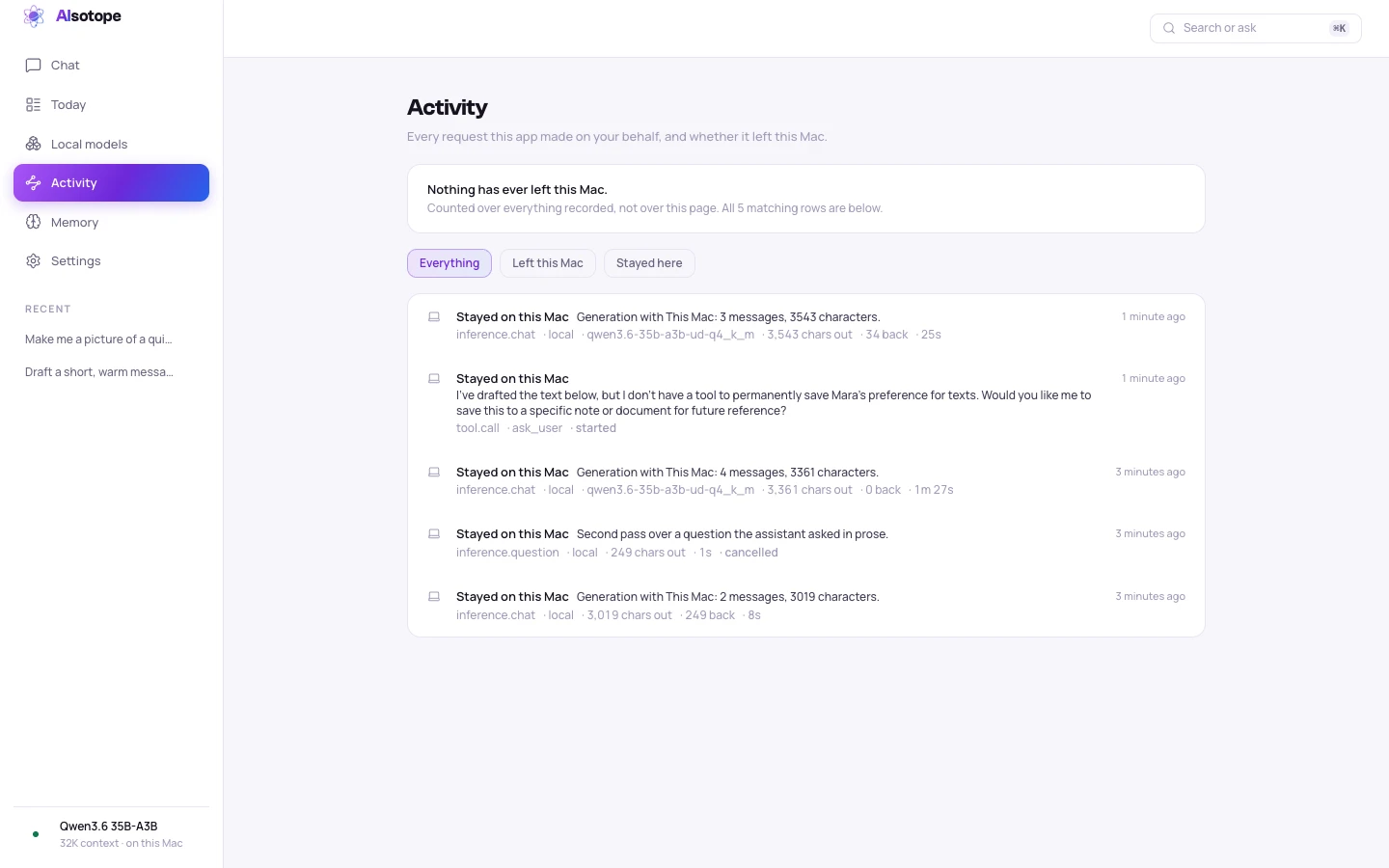This screenshot has width=1389, height=868.
Task: Click the Qwen3.6 35B-A3B model name
Action: tap(108, 827)
